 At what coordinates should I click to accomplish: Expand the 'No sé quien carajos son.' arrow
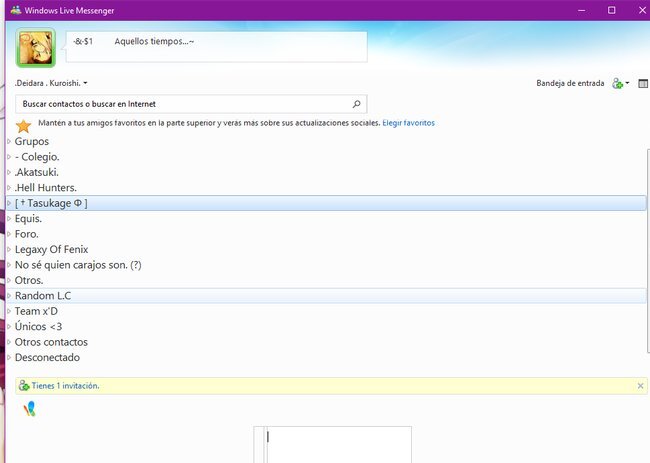(9, 265)
